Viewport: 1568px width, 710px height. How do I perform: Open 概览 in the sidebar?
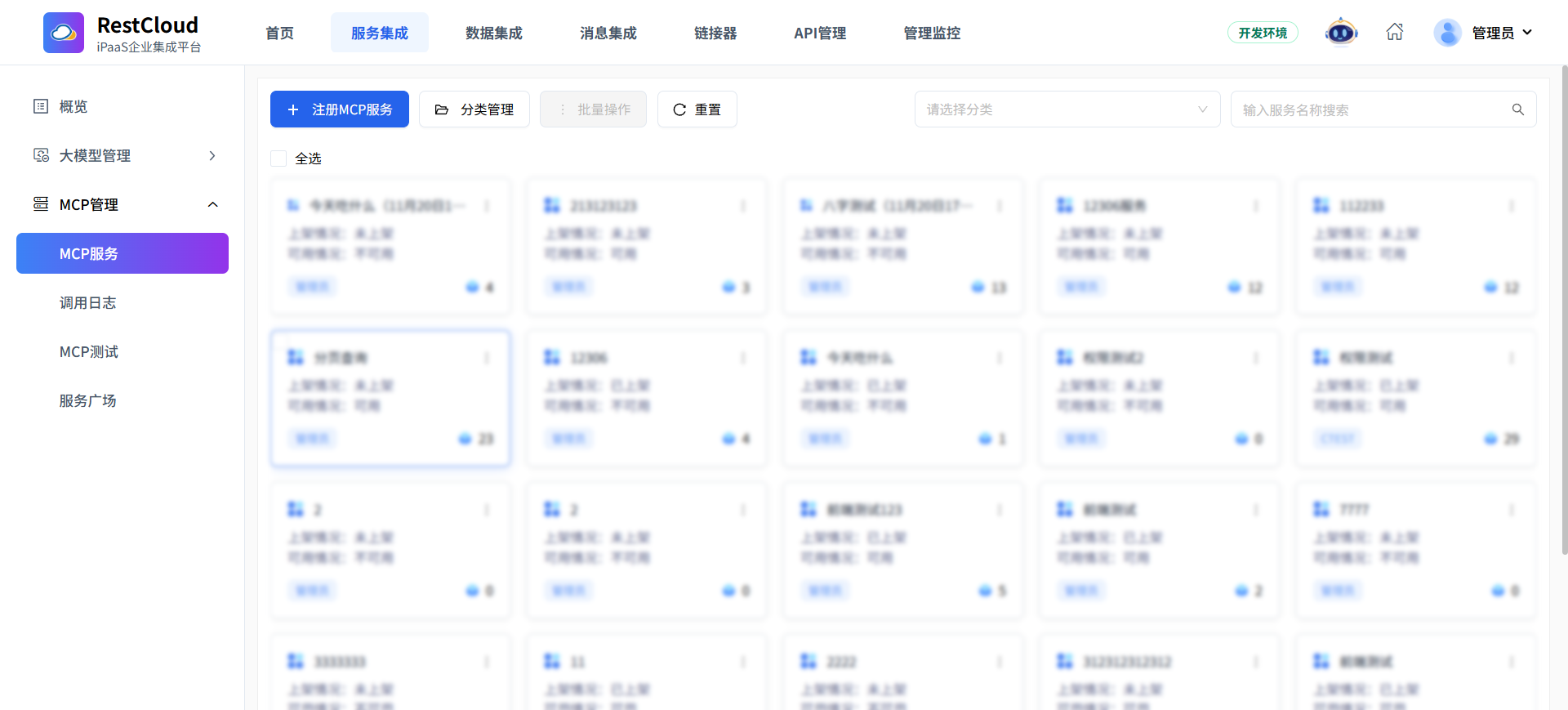(122, 106)
